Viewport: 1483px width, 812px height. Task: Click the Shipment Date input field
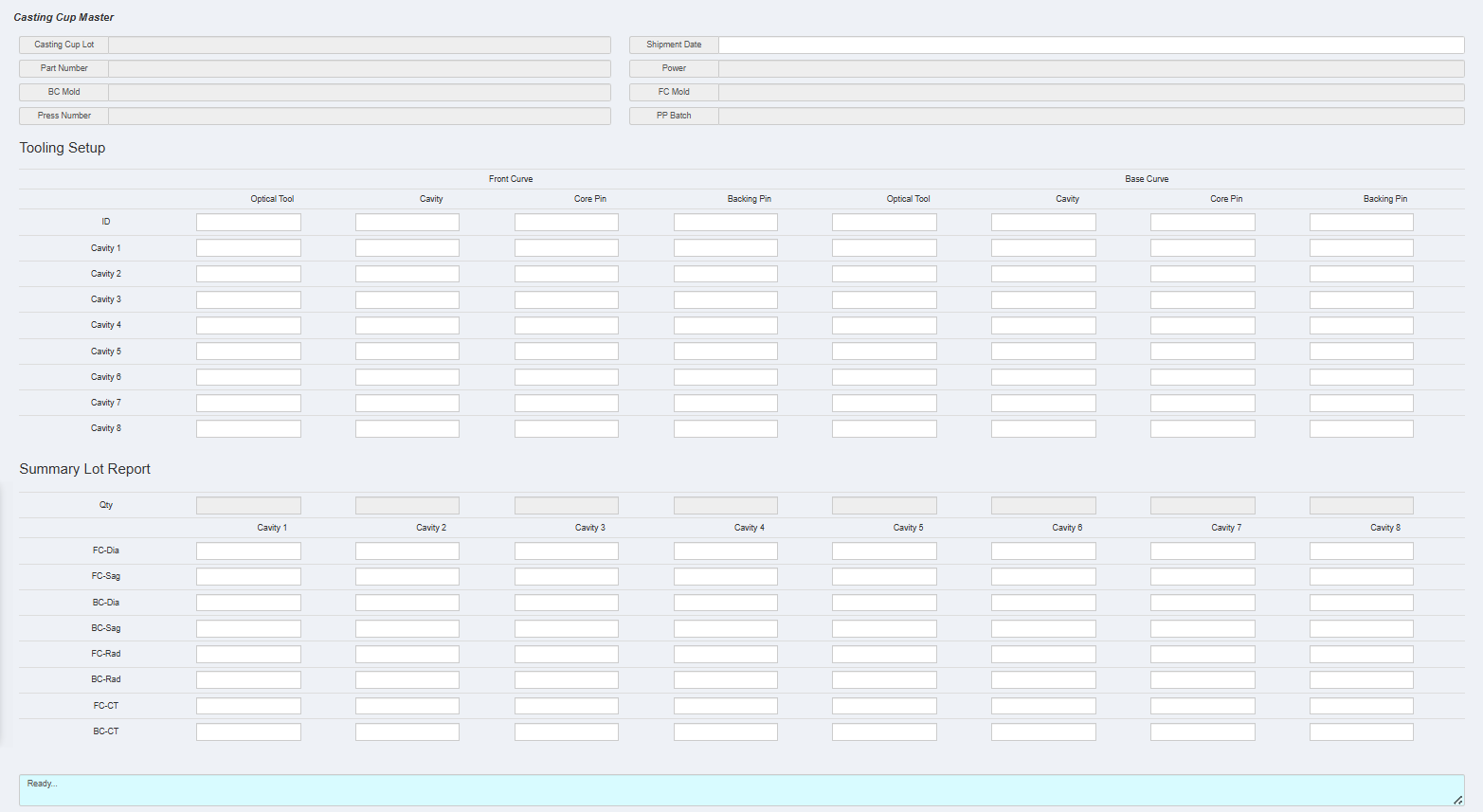click(1090, 45)
